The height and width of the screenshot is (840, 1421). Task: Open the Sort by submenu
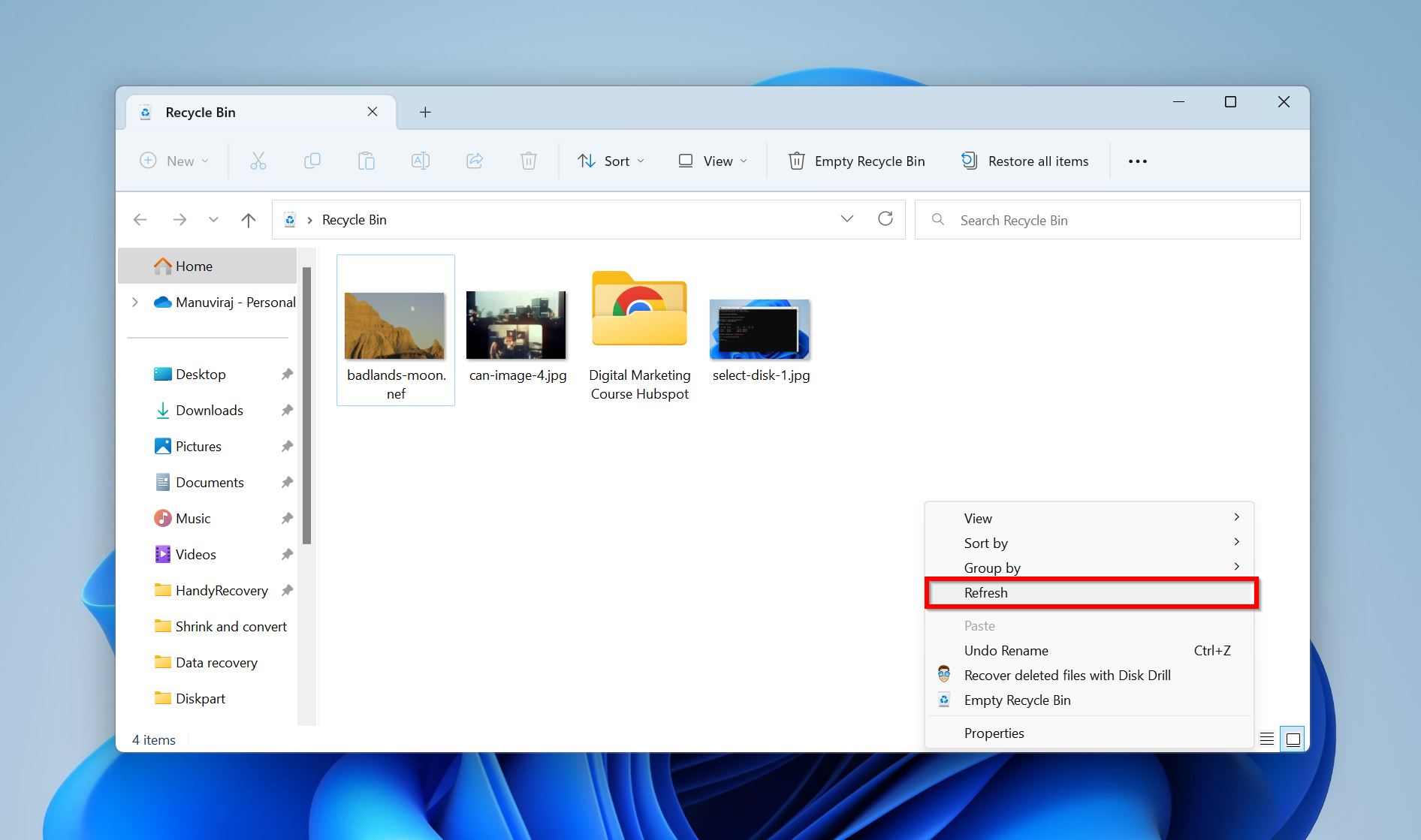pyautogui.click(x=1089, y=543)
